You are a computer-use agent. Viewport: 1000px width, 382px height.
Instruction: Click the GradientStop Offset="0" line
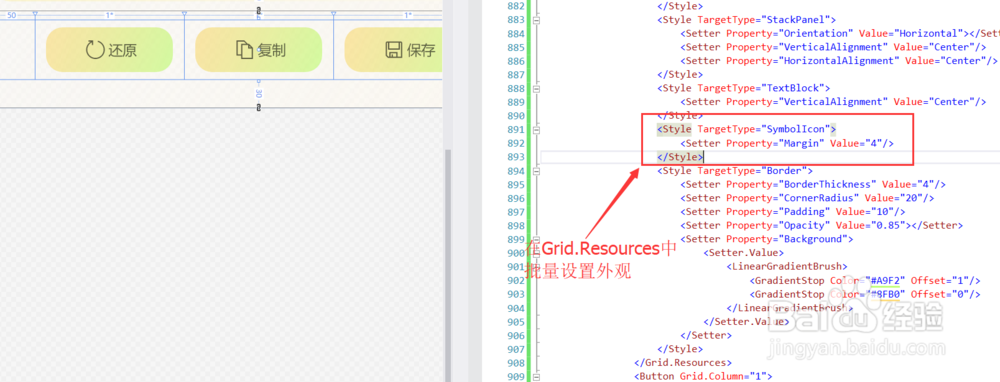pos(865,294)
